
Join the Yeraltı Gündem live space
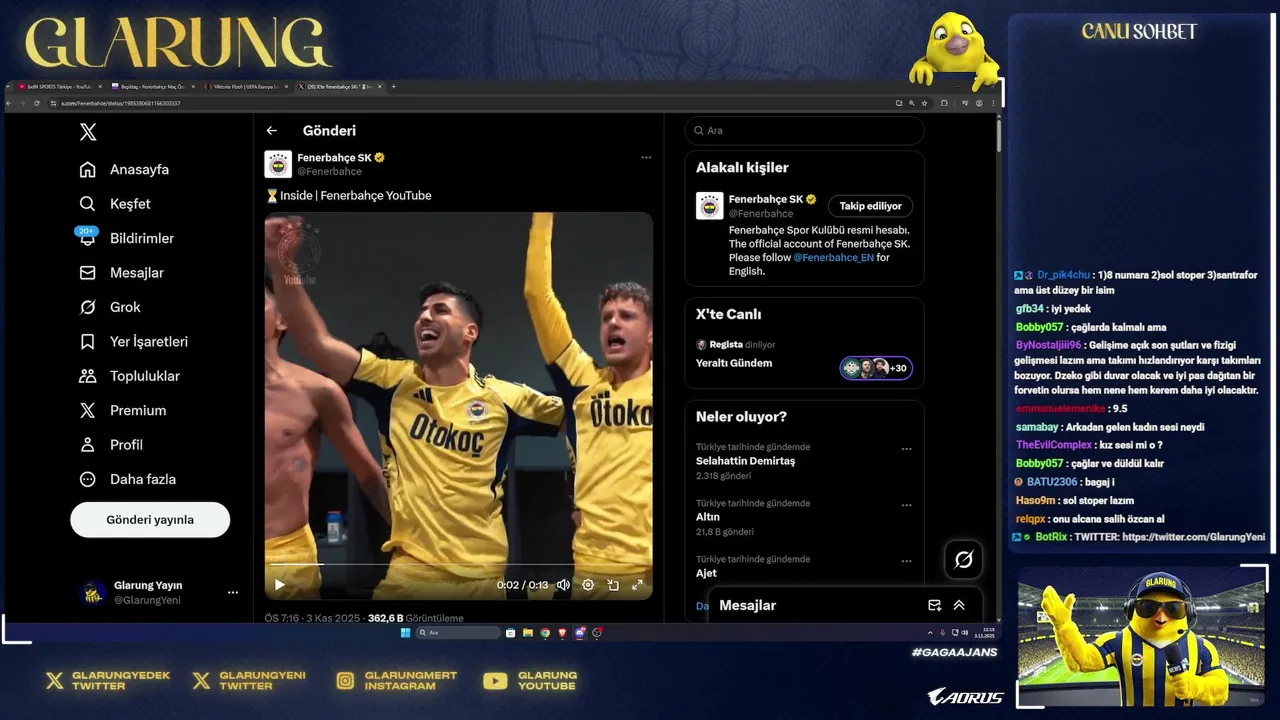point(734,363)
